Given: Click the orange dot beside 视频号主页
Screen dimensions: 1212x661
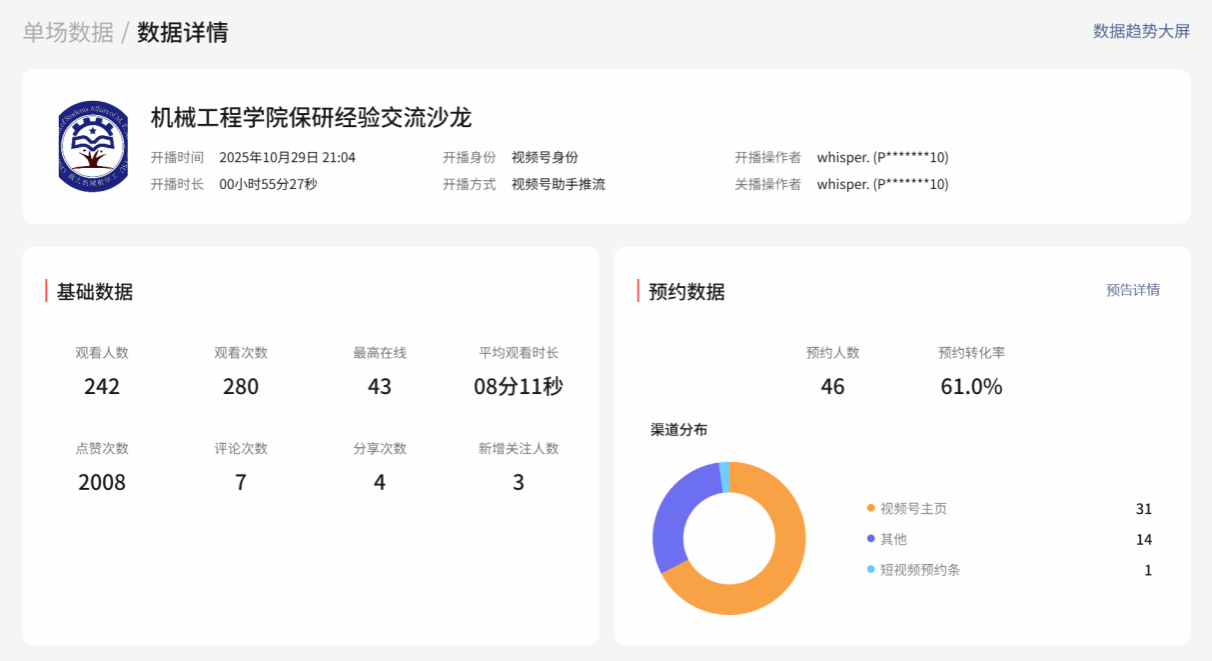Looking at the screenshot, I should [871, 508].
